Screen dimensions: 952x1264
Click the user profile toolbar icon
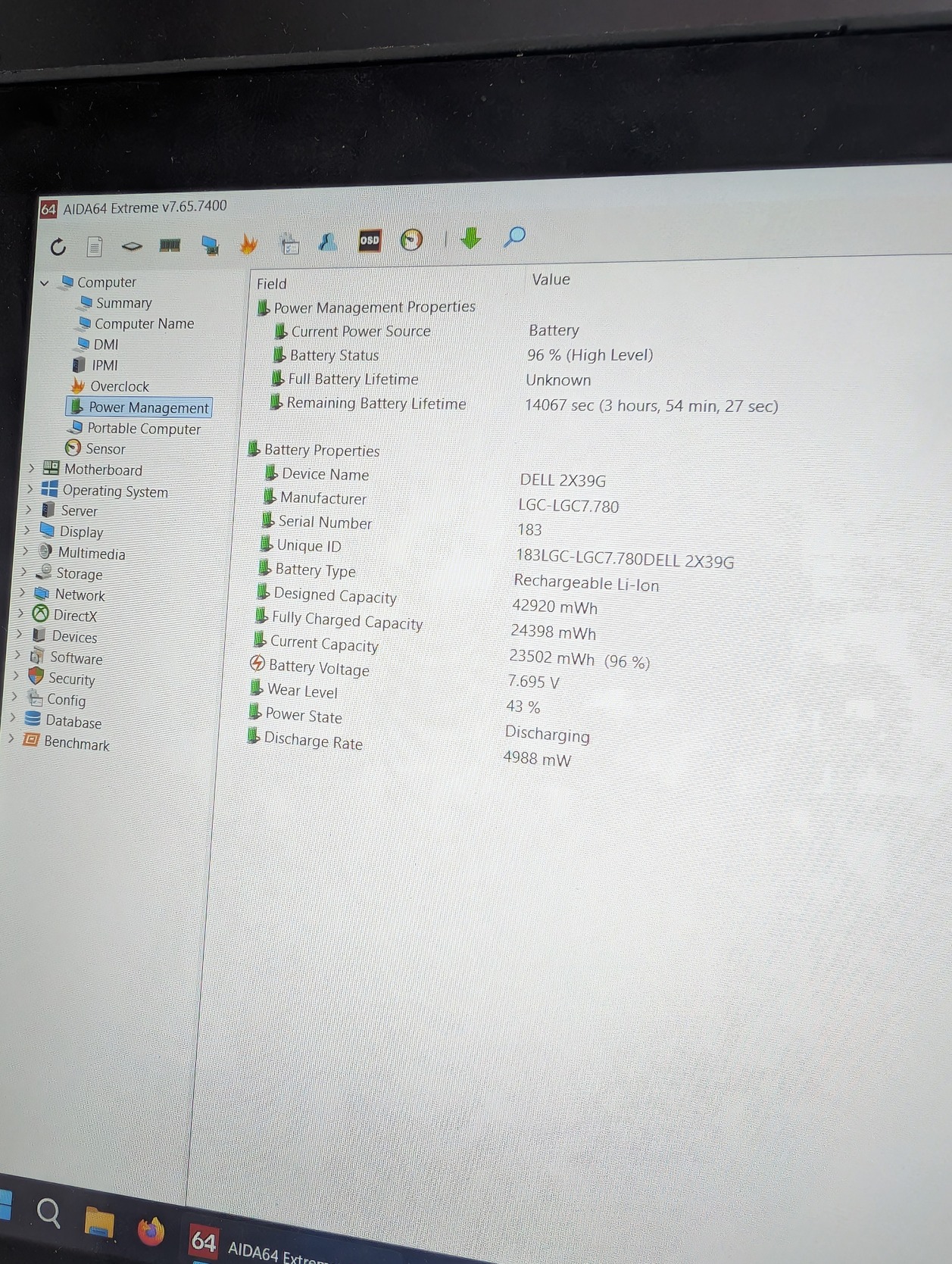[x=328, y=242]
